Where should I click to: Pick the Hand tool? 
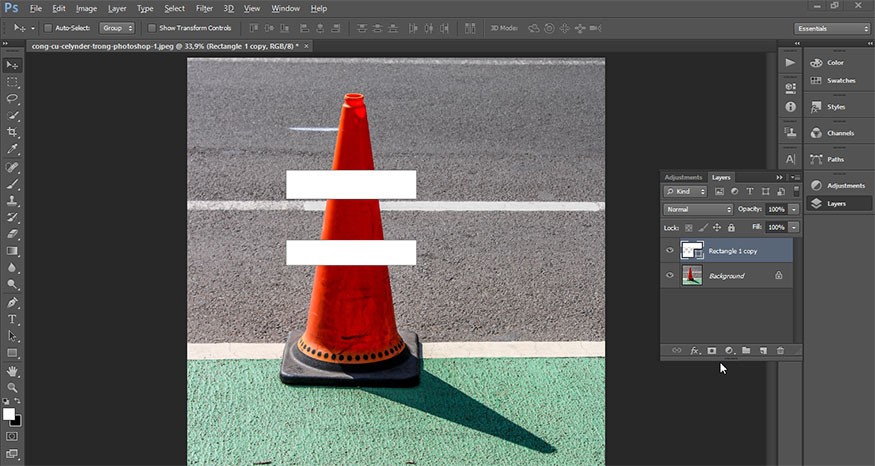point(13,370)
